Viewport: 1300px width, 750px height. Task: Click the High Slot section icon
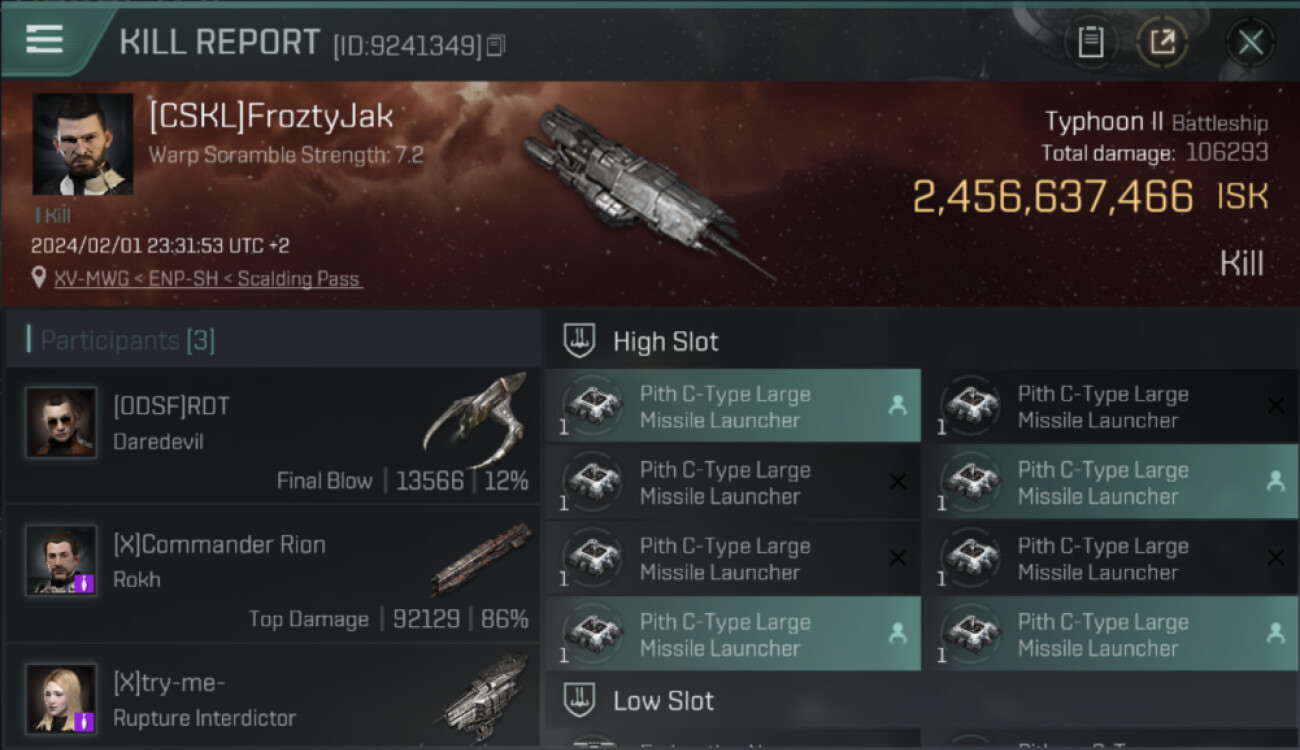pyautogui.click(x=580, y=341)
